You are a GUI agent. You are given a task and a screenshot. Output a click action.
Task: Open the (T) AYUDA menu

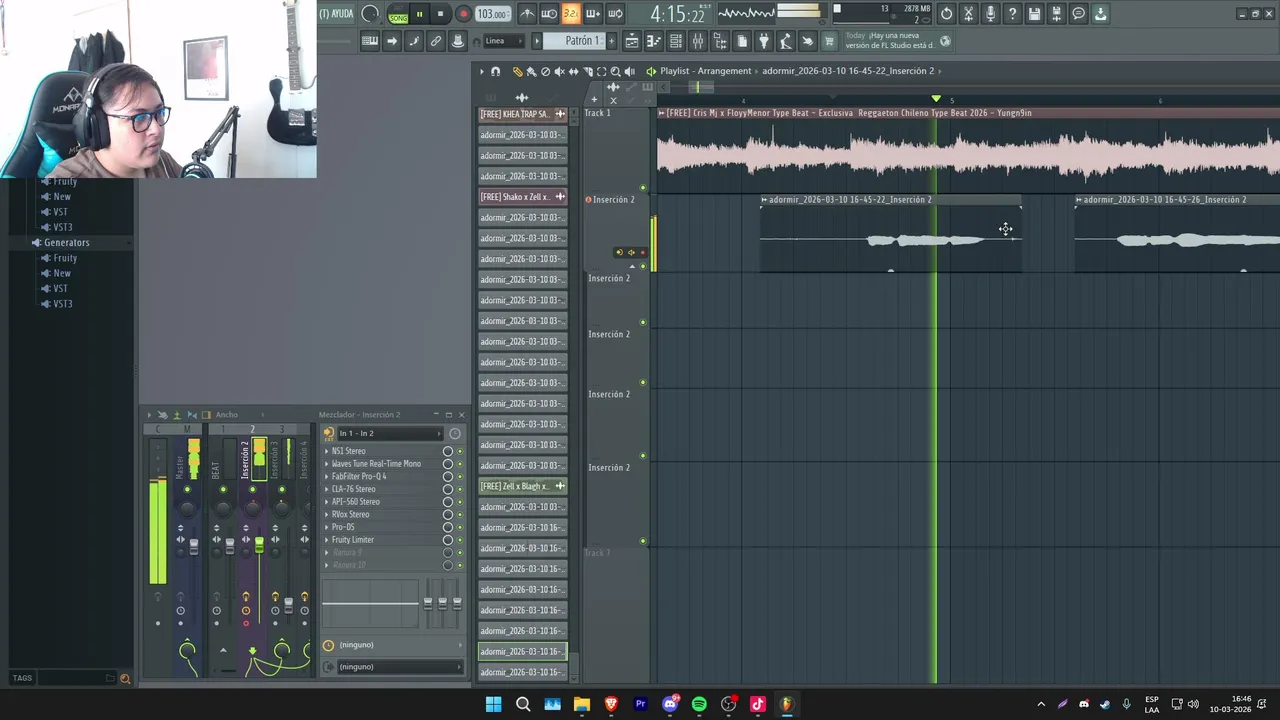click(336, 14)
